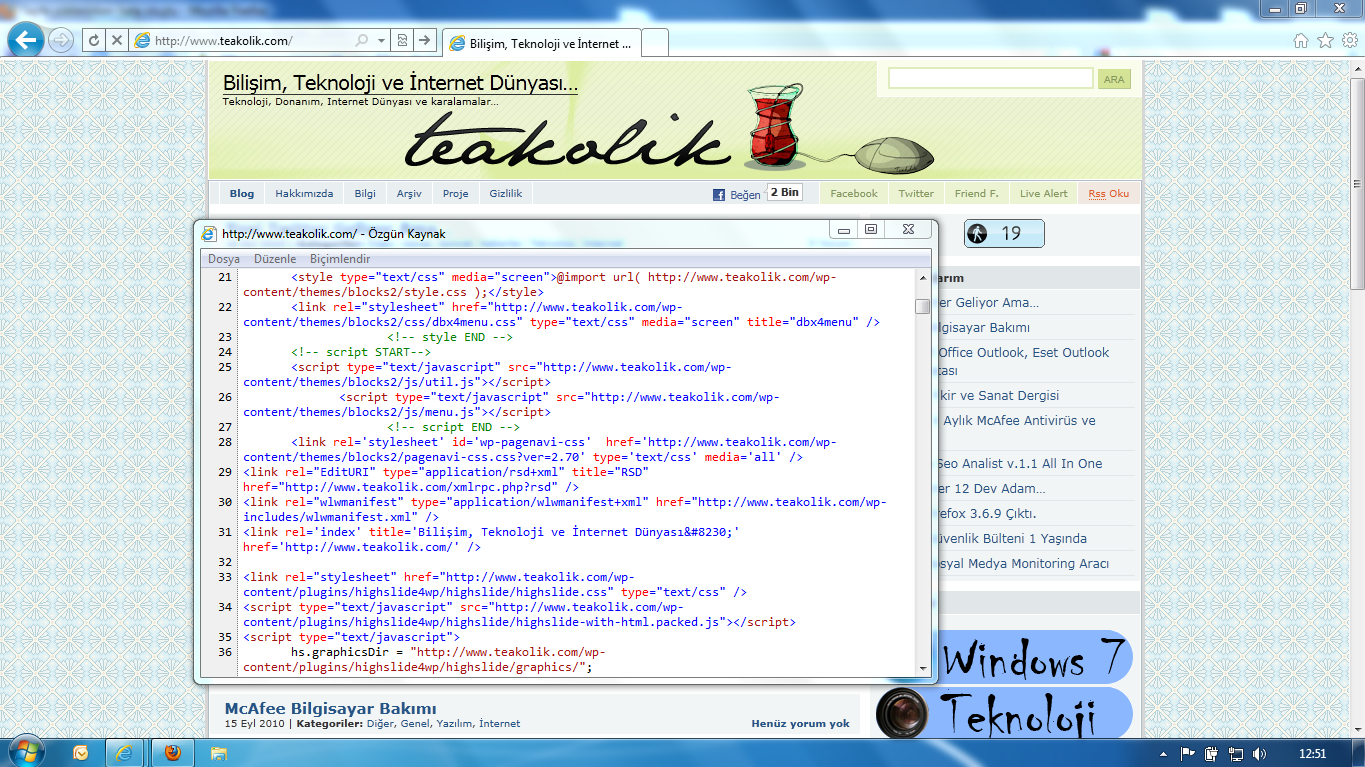Open 'Seo Analist v.1.1 All In One' link
Screen dimensions: 1365x767
click(1019, 464)
